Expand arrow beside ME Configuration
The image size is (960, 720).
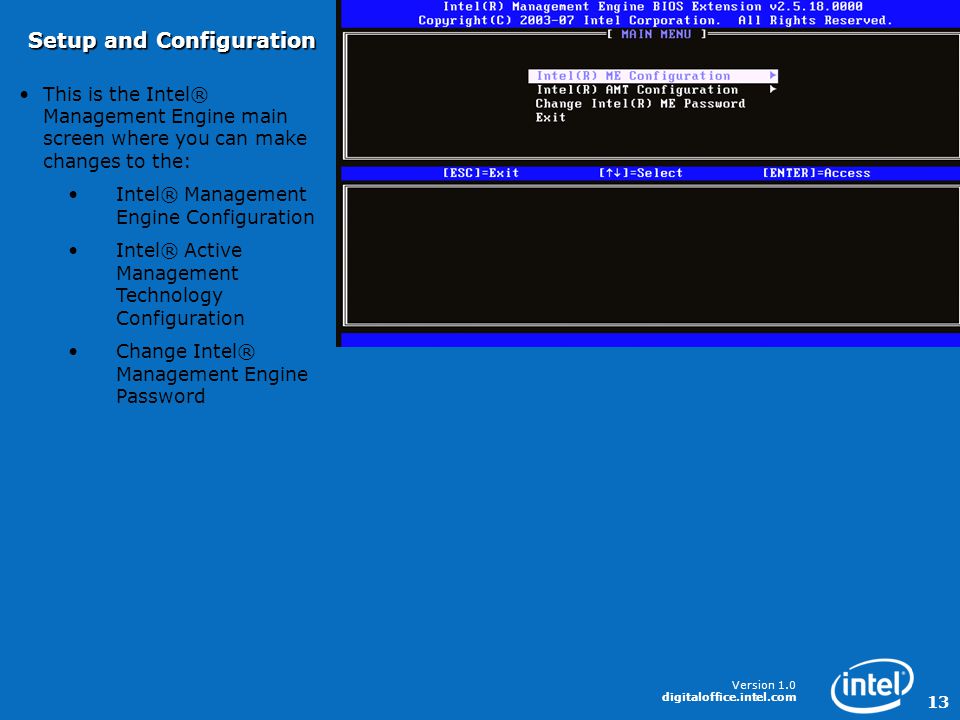point(773,75)
